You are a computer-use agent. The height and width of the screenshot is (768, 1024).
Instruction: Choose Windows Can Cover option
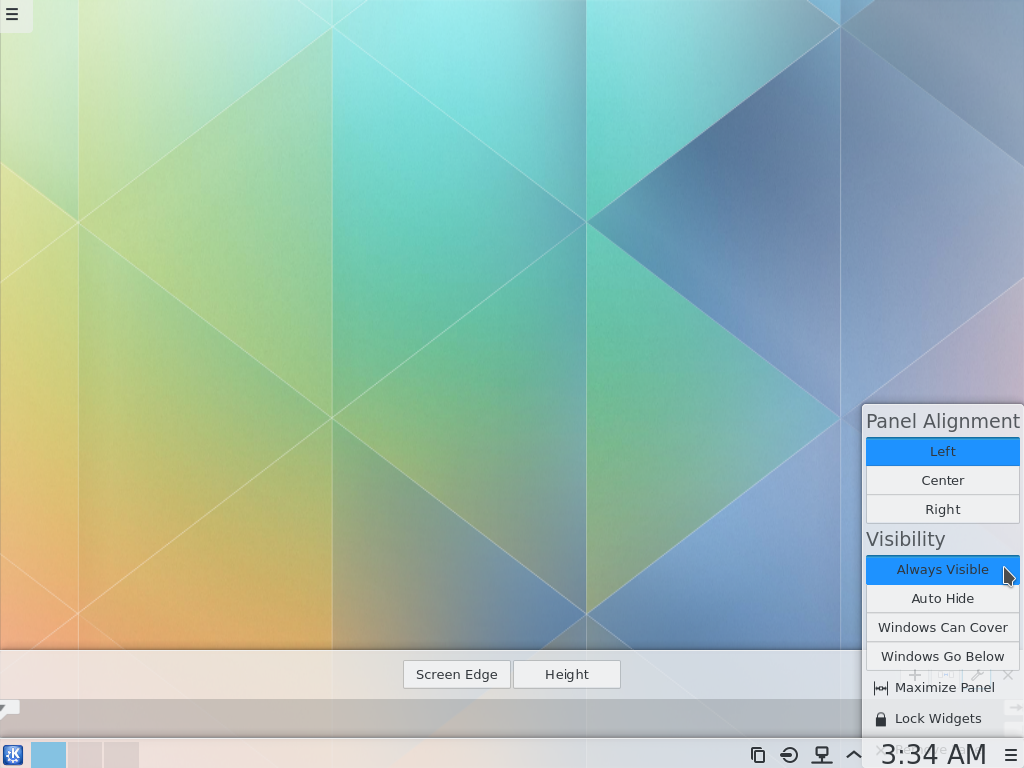coord(942,627)
